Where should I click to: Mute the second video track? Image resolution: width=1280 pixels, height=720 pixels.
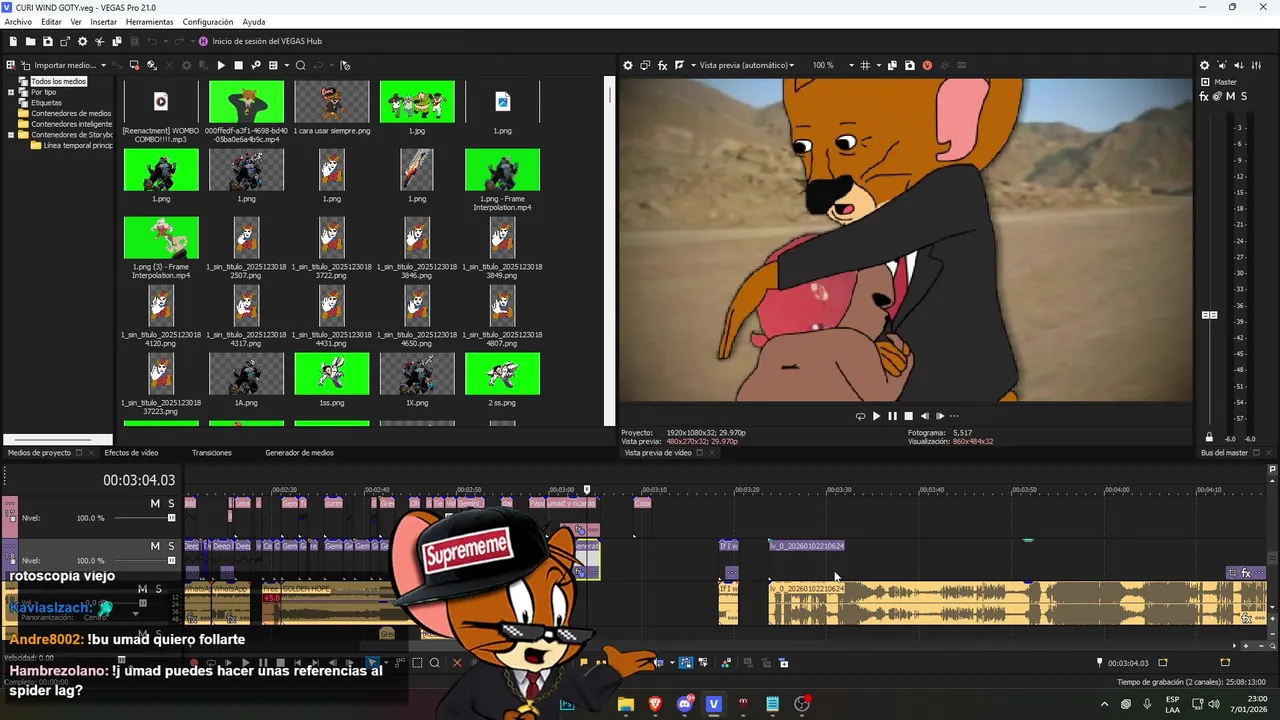tap(155, 546)
